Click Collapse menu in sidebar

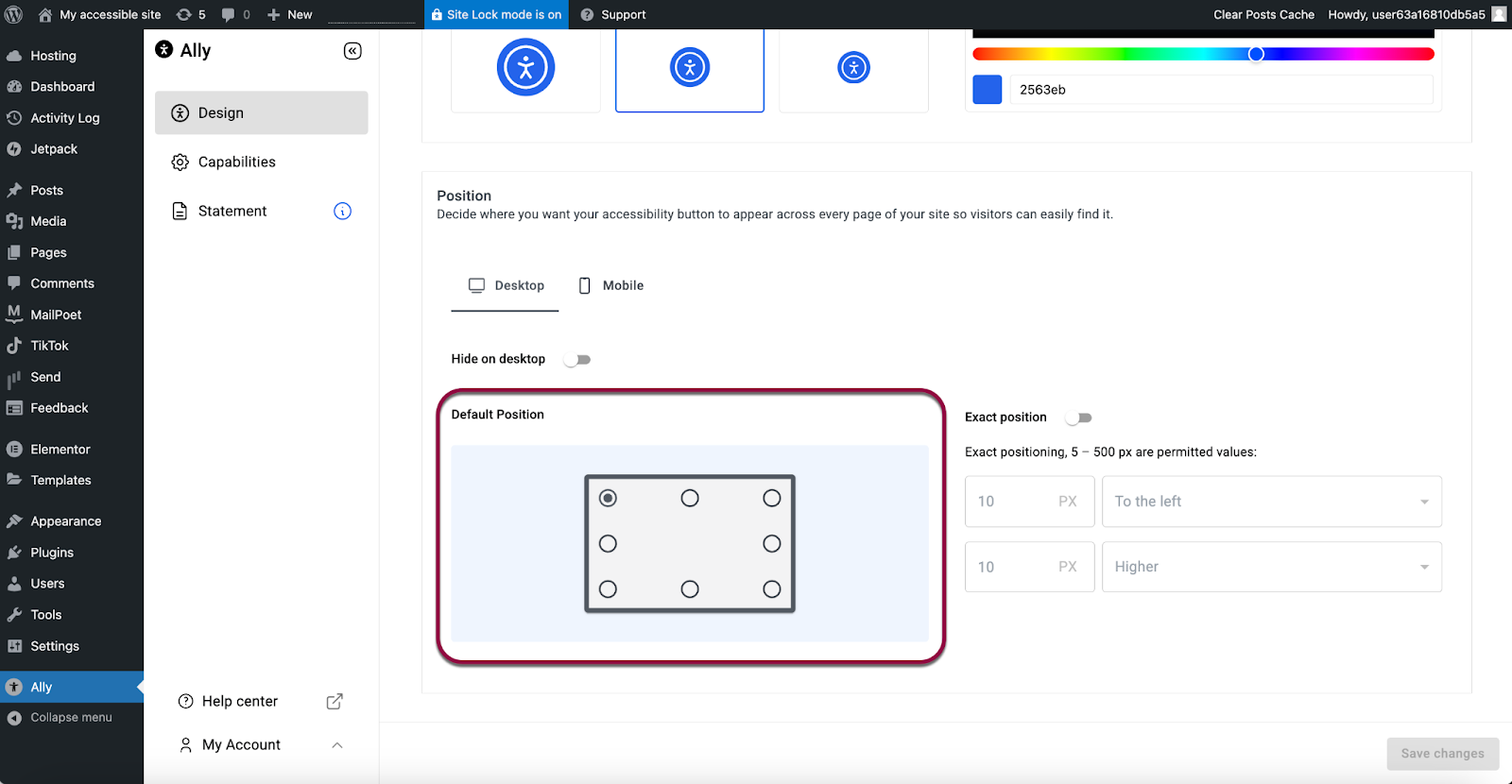pyautogui.click(x=72, y=718)
